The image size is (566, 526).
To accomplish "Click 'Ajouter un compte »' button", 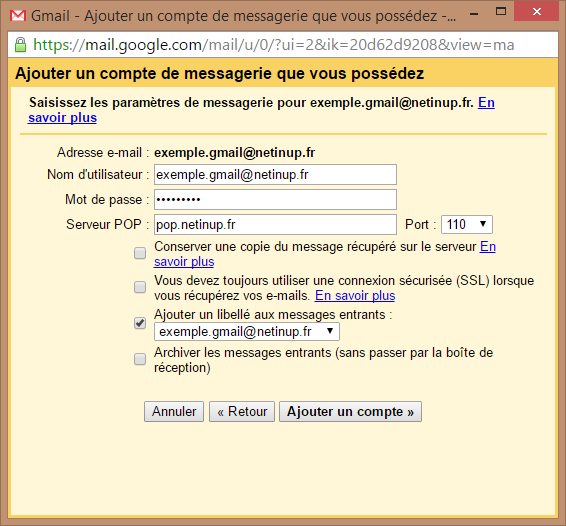I will (x=351, y=412).
